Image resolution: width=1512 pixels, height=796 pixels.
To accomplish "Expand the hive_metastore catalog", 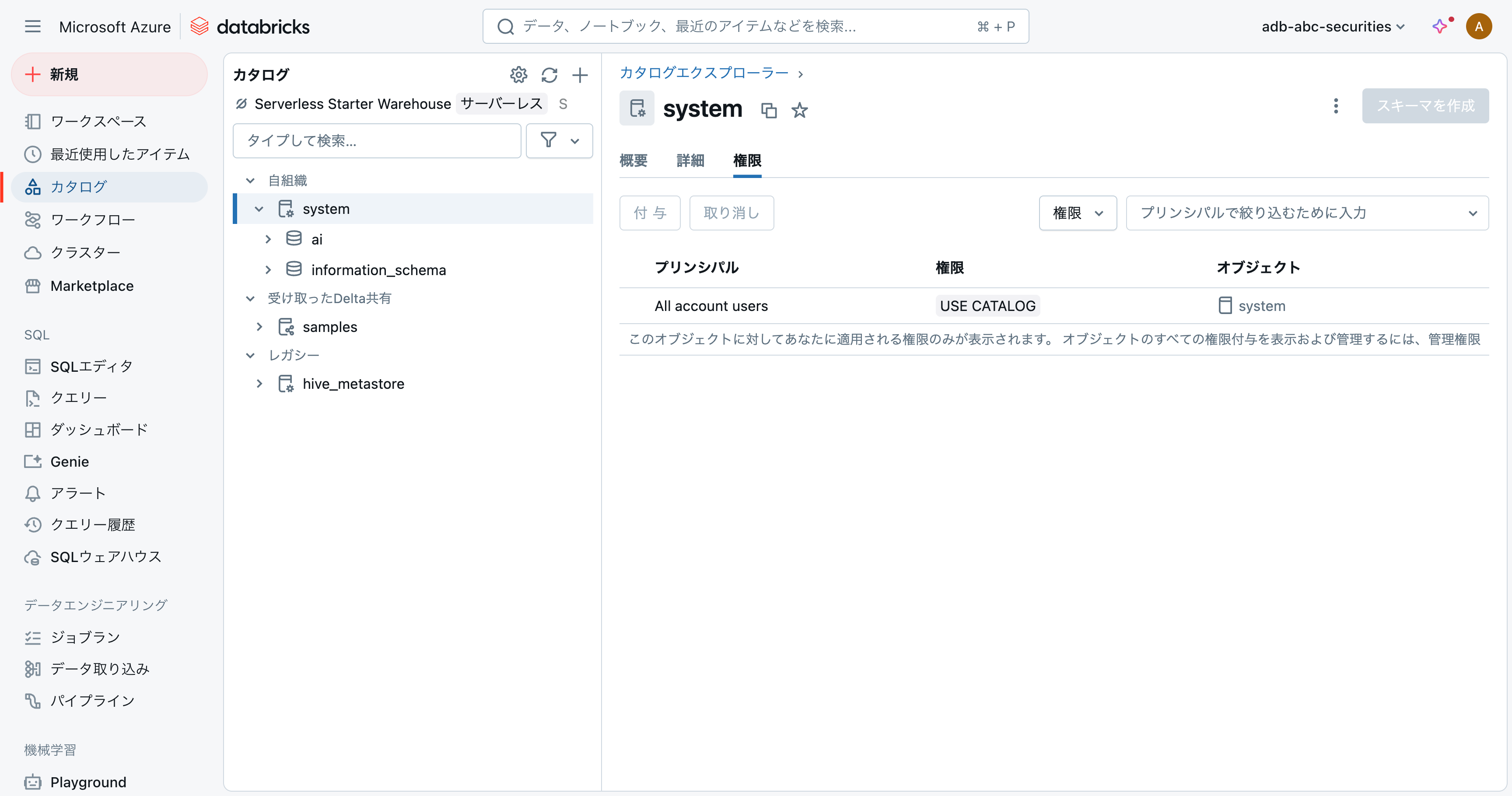I will pos(259,384).
